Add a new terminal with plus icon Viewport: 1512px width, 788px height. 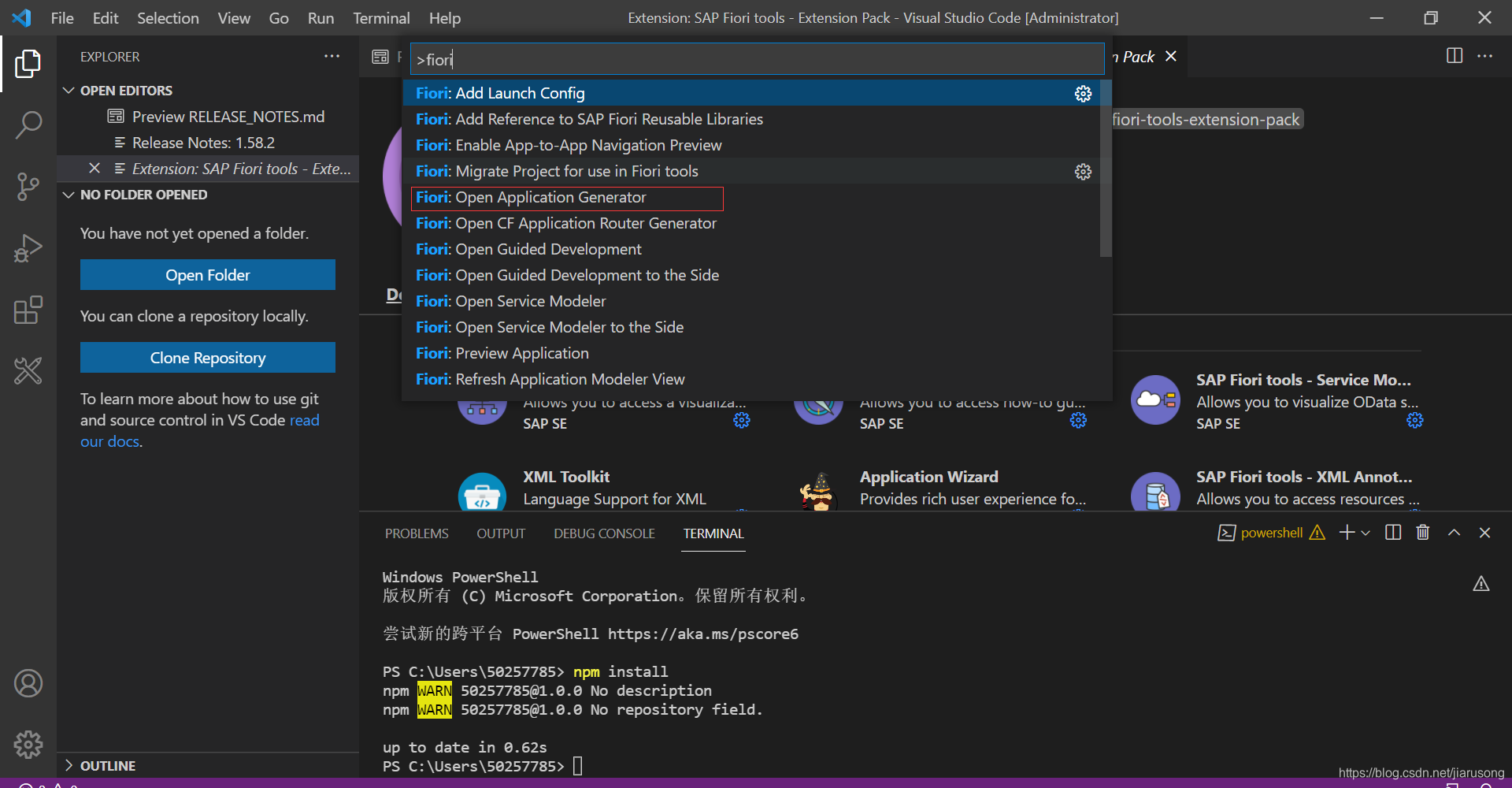click(1347, 533)
